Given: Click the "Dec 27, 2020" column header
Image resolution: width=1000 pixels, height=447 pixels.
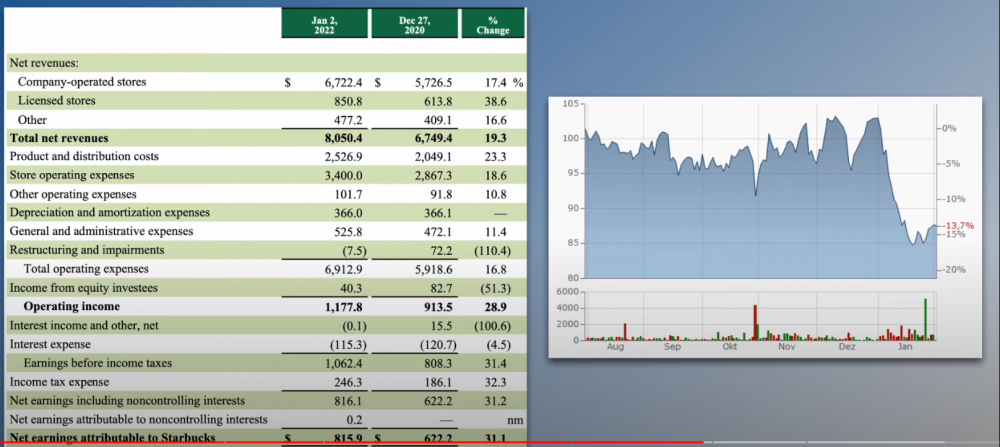Looking at the screenshot, I should click(415, 23).
